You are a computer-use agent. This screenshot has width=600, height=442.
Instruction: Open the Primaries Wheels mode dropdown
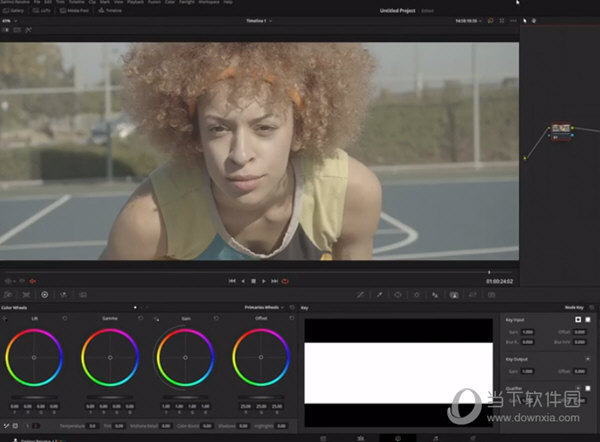point(267,307)
